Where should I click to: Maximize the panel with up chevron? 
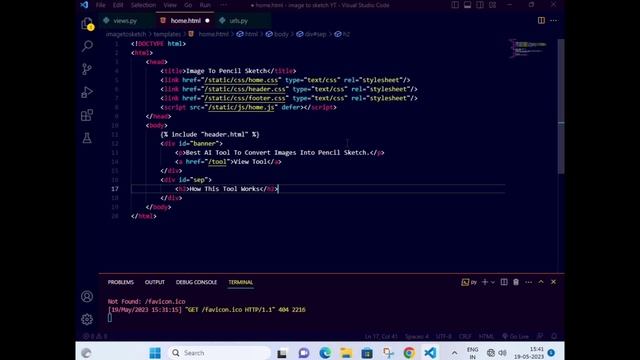(x=541, y=282)
